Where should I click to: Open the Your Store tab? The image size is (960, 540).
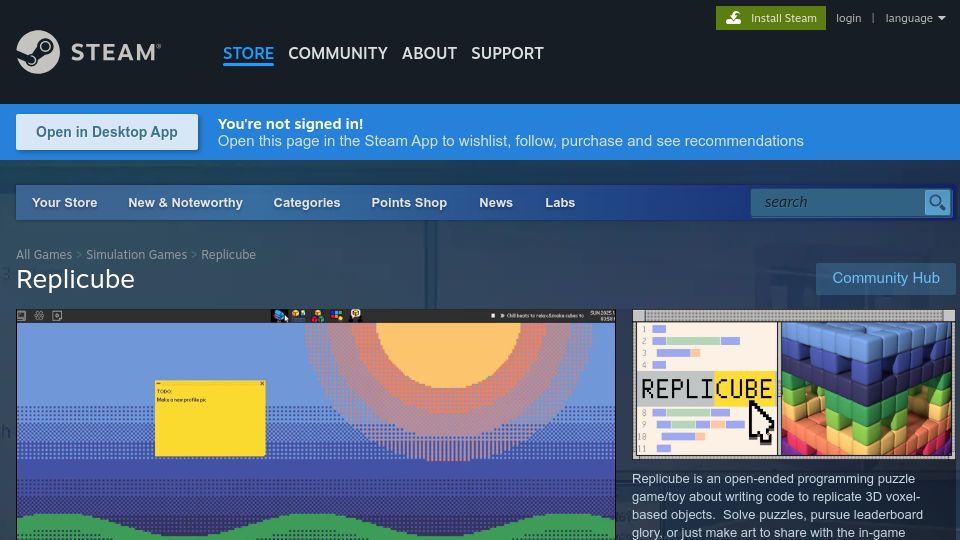click(x=64, y=203)
